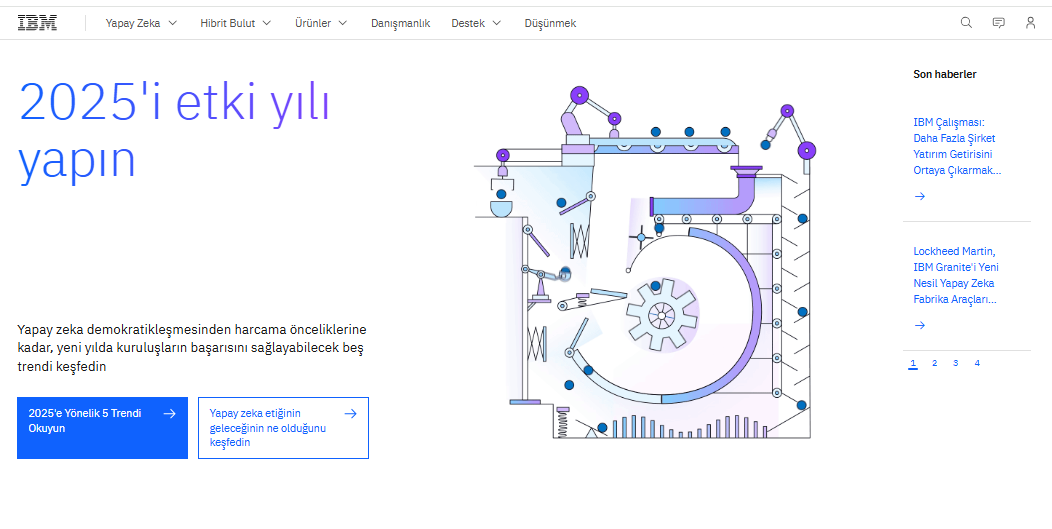Expand the Hibrit Bulut dropdown menu
1052x529 pixels.
(x=235, y=23)
